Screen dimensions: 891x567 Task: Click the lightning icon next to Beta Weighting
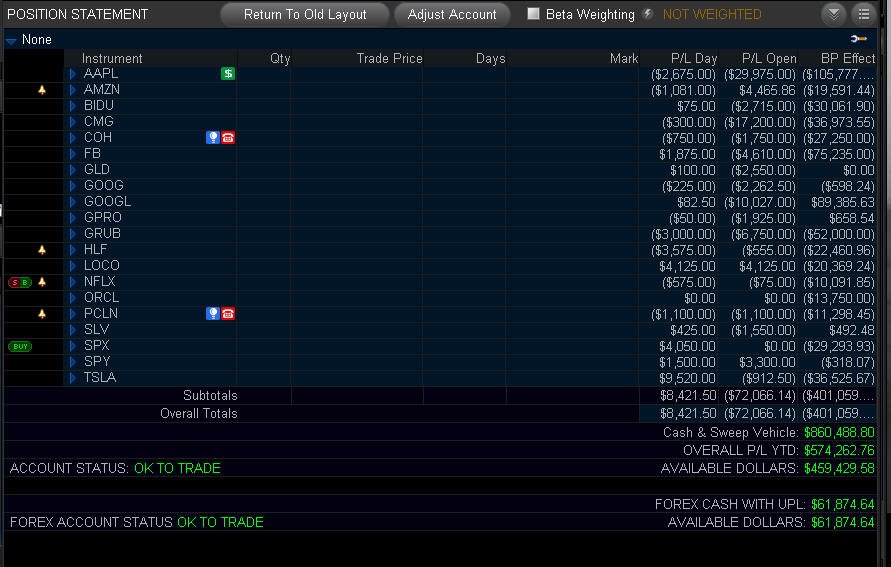(x=647, y=14)
